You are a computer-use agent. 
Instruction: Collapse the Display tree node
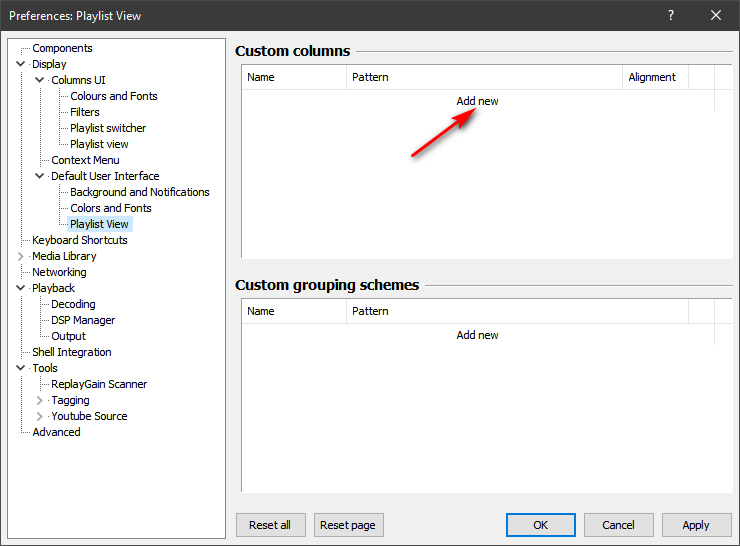pyautogui.click(x=21, y=64)
